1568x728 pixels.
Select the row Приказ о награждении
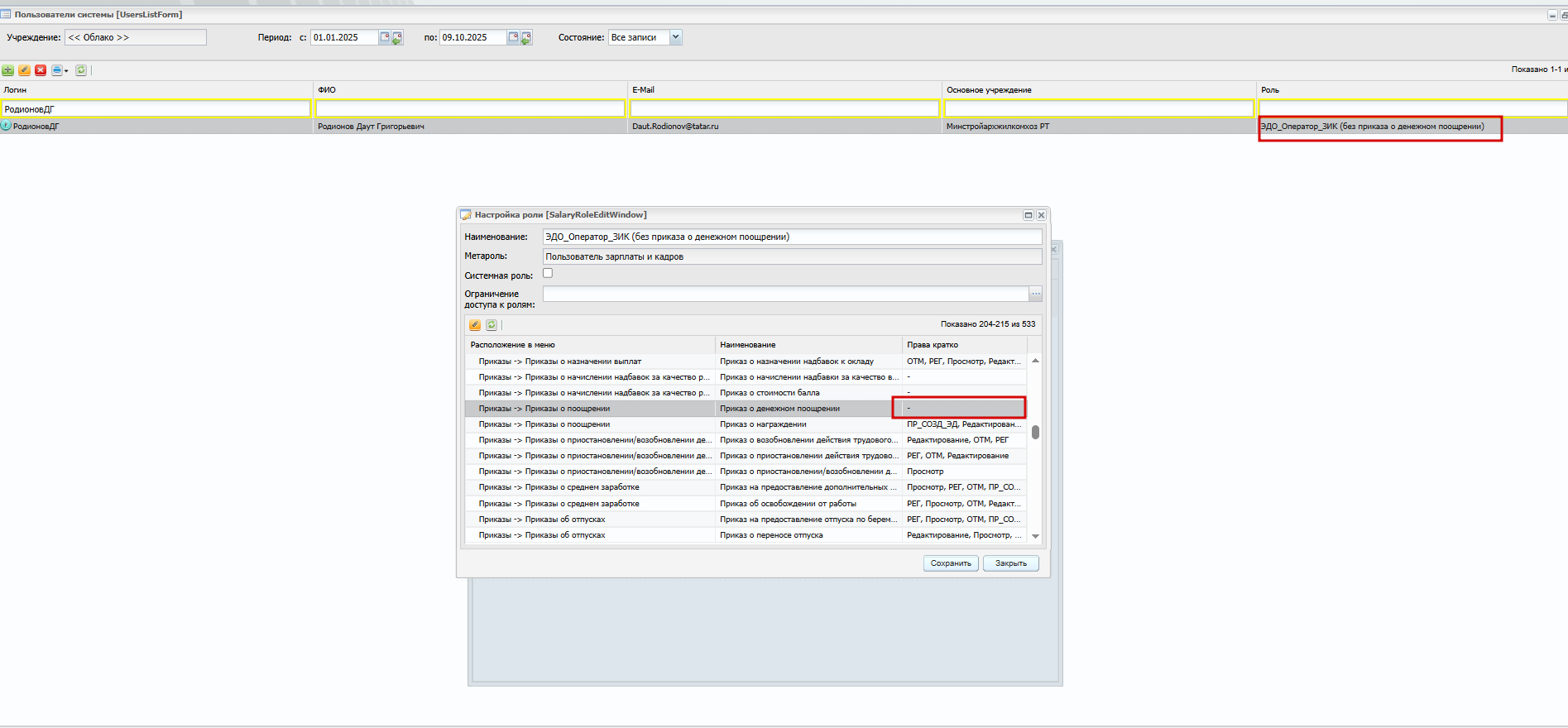(746, 424)
